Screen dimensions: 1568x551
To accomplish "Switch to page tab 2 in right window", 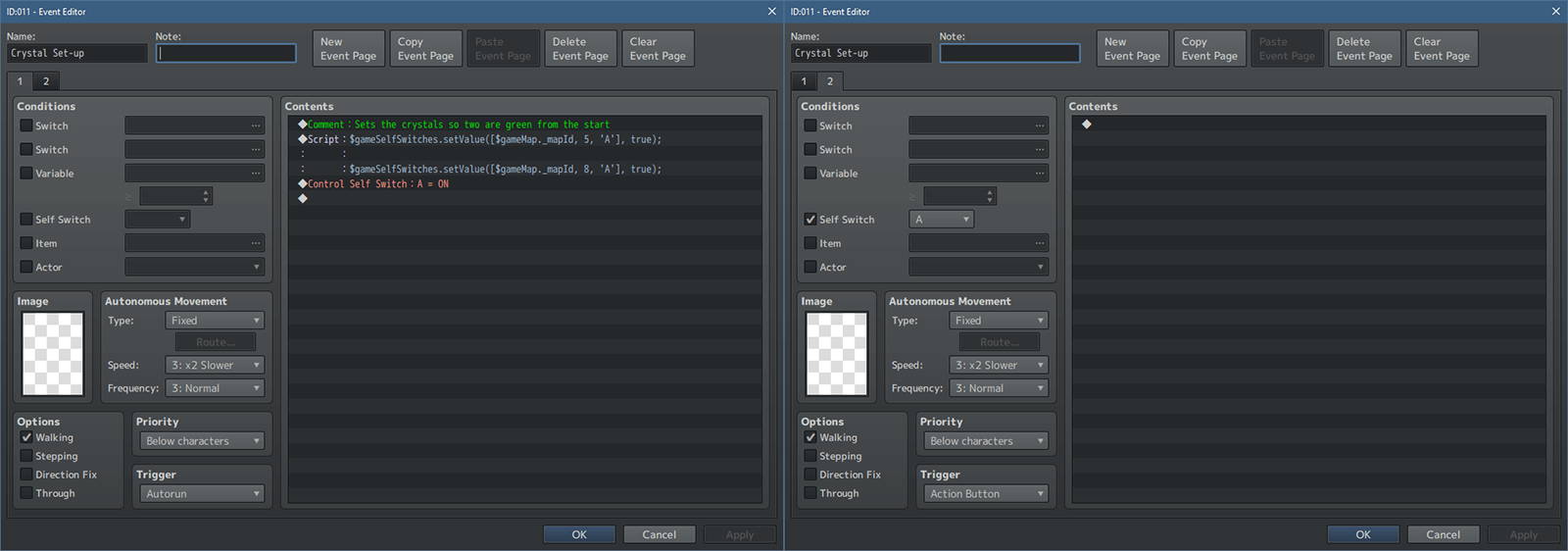I will (830, 81).
